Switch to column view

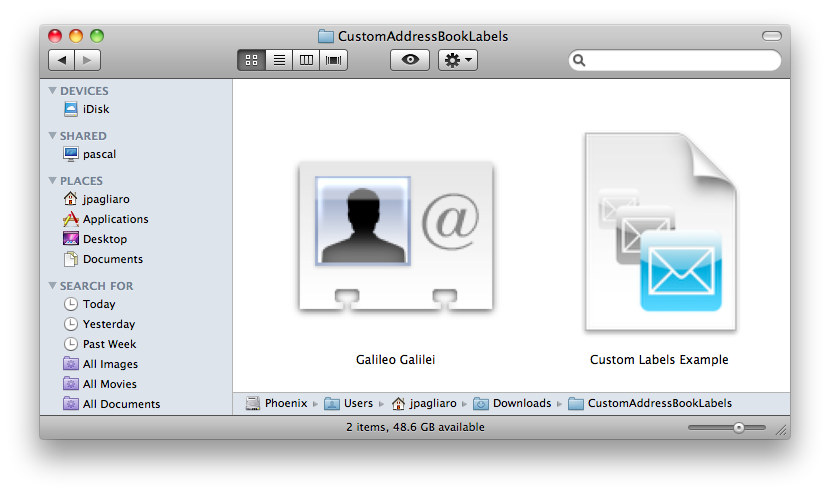306,60
